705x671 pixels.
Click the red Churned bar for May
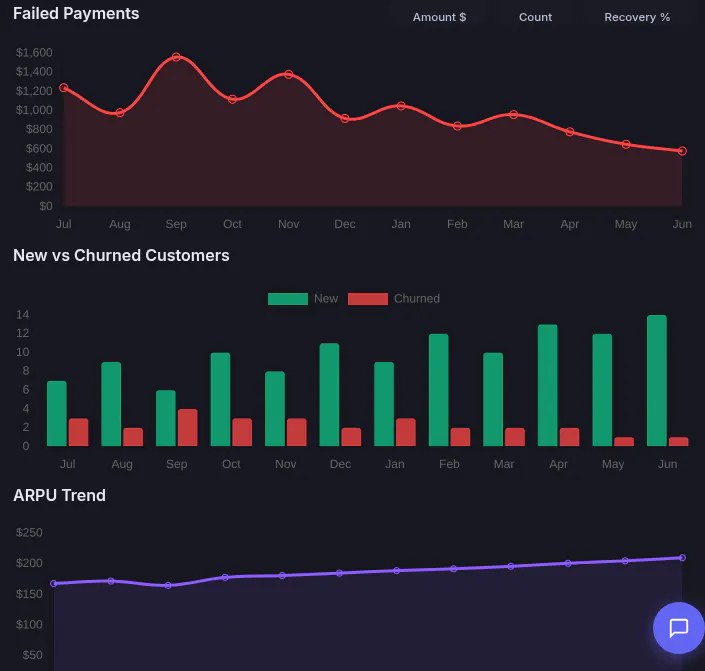624,442
